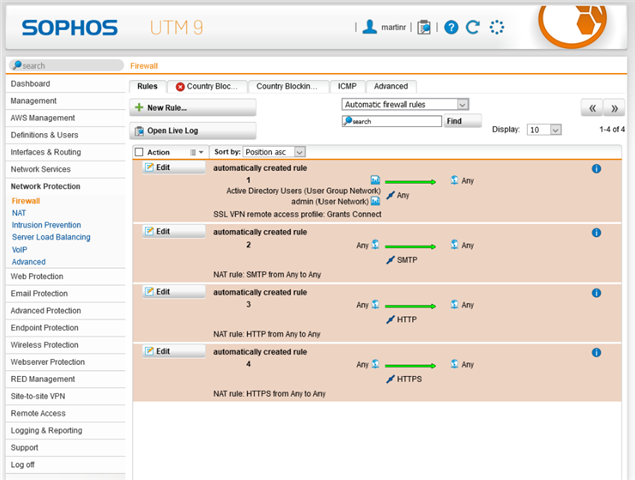
Task: Open Remote Access menu item
Action: [38, 413]
